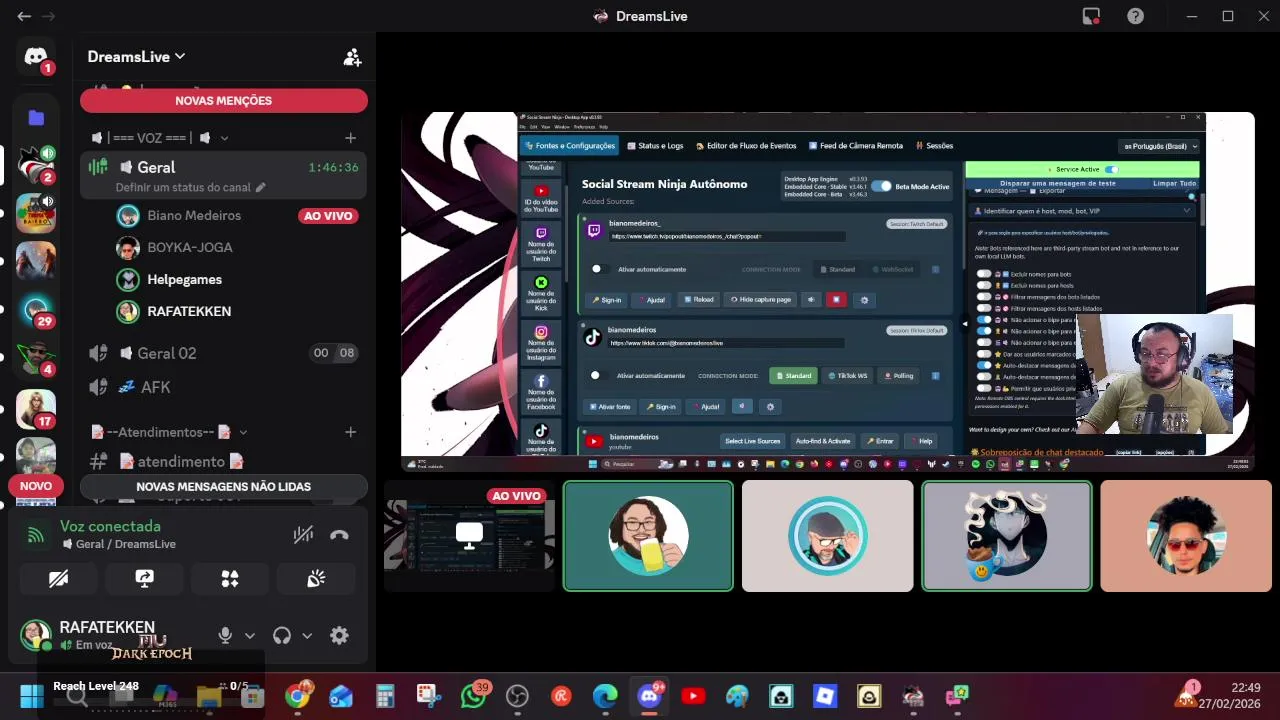The width and height of the screenshot is (1280, 720).
Task: Focus the main Social Stream Ninja stream
Action: click(827, 291)
